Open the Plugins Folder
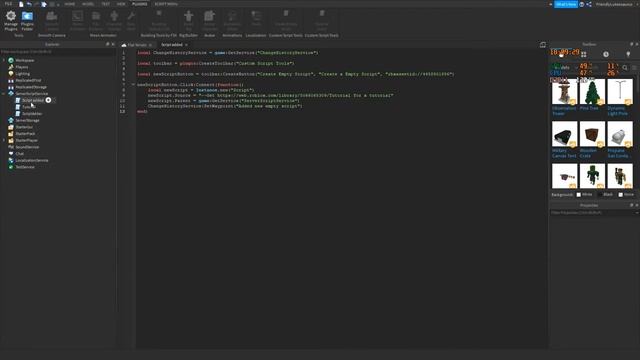Viewport: 640px width, 360px height. (x=27, y=20)
